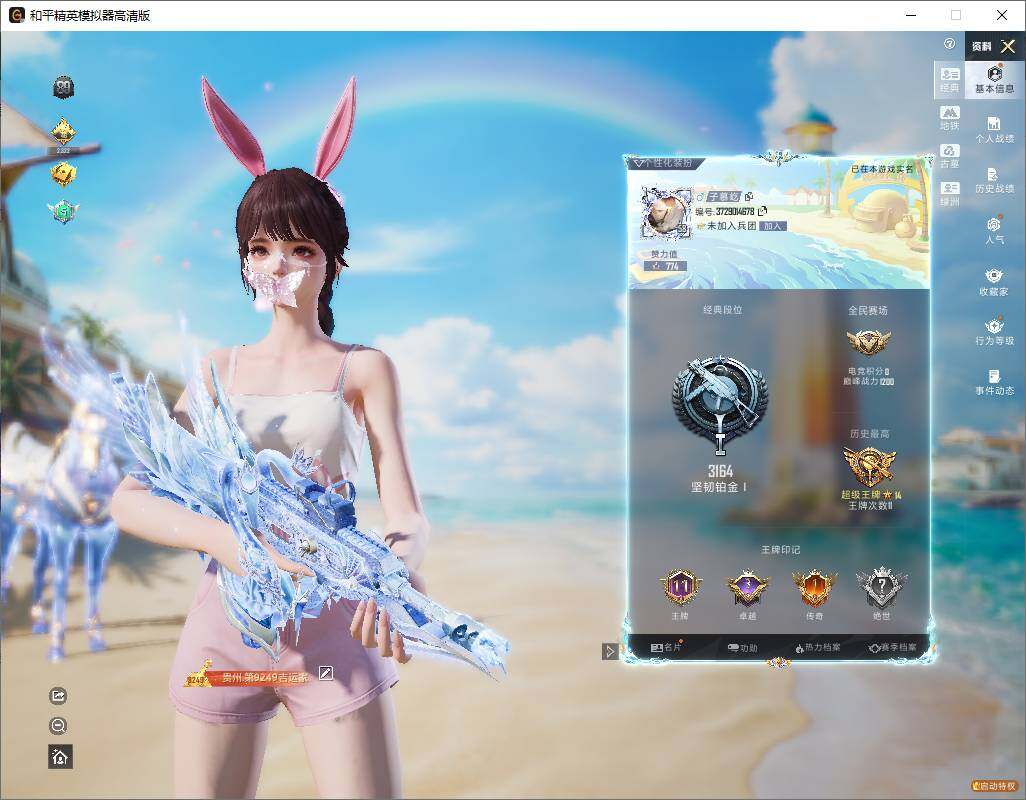This screenshot has height=800, width=1026.
Task: Collapse the profile card with arrow button
Action: [x=610, y=651]
